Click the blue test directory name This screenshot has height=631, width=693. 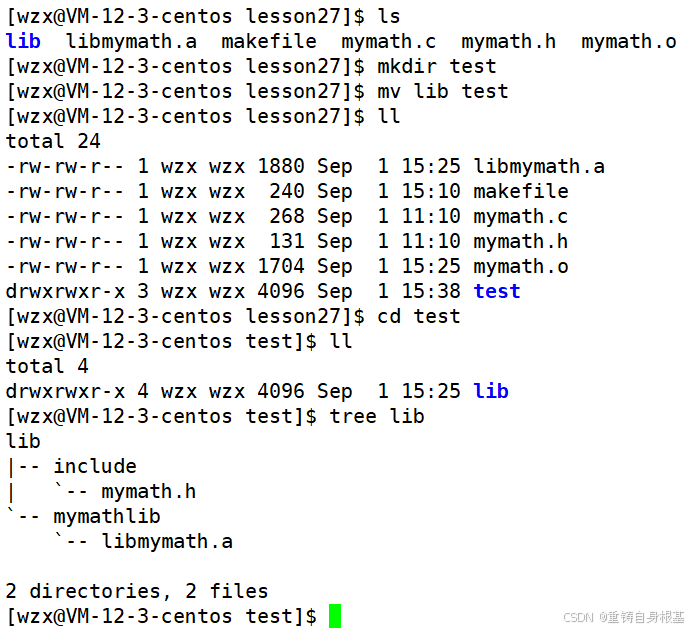click(x=497, y=291)
